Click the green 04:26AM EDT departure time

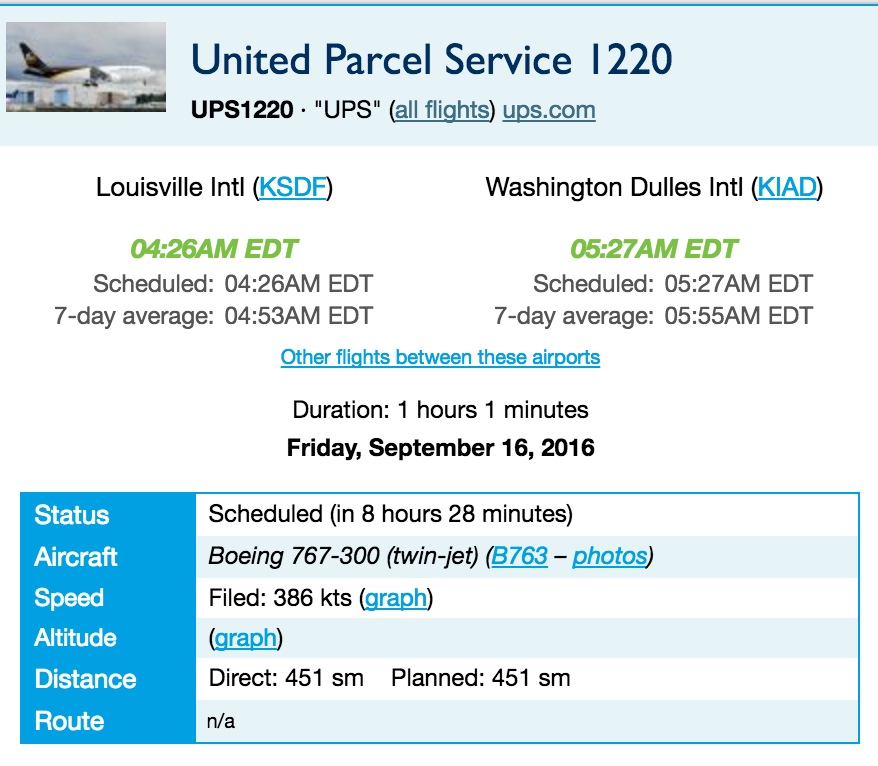click(x=214, y=249)
